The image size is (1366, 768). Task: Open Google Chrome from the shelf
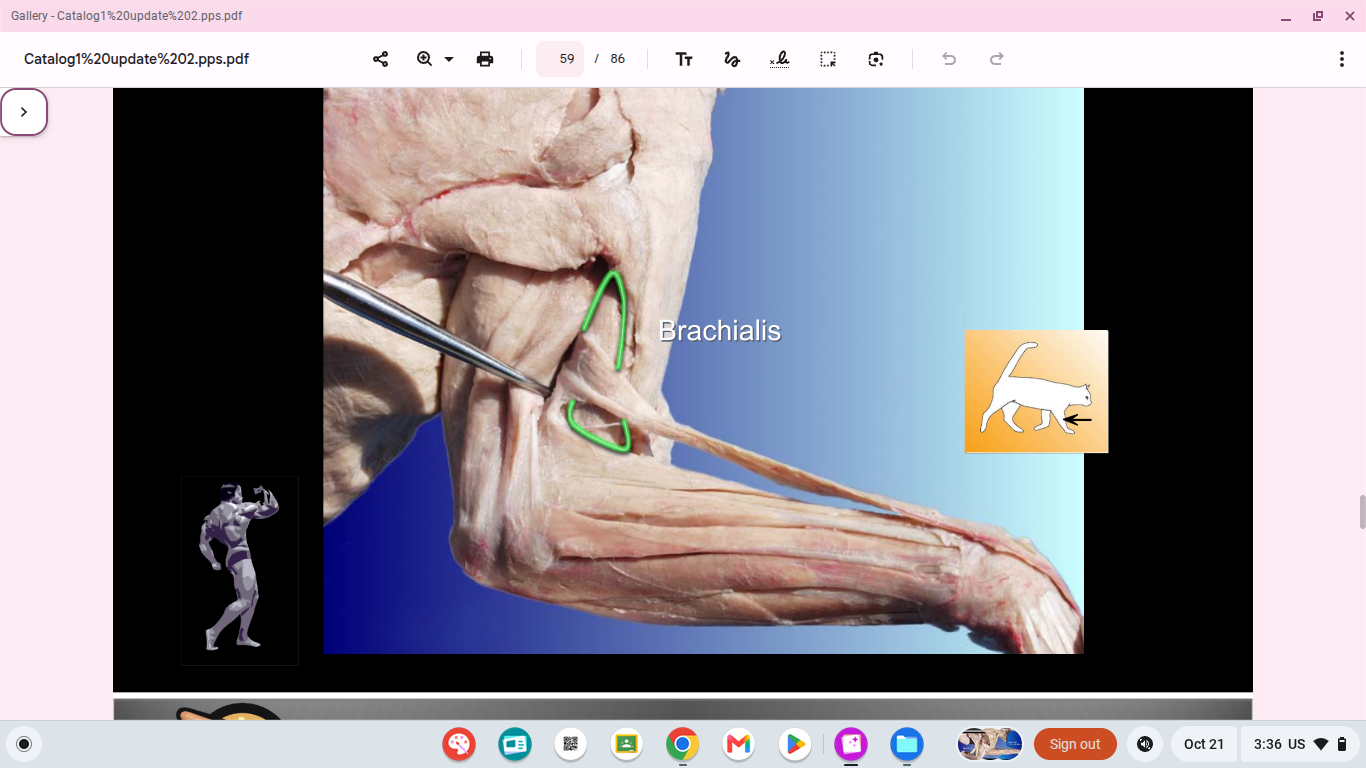tap(683, 744)
